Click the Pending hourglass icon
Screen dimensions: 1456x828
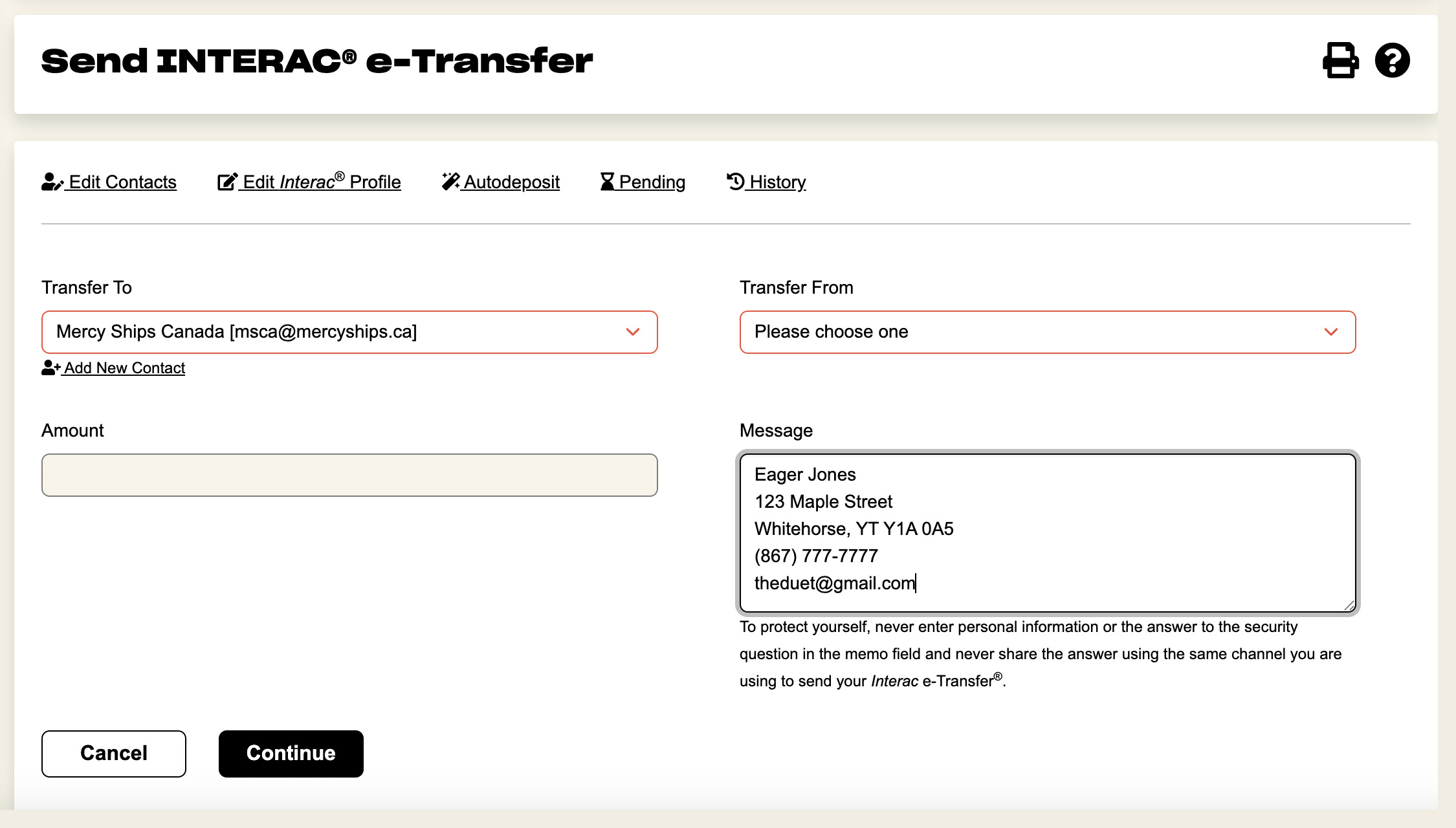[x=607, y=182]
